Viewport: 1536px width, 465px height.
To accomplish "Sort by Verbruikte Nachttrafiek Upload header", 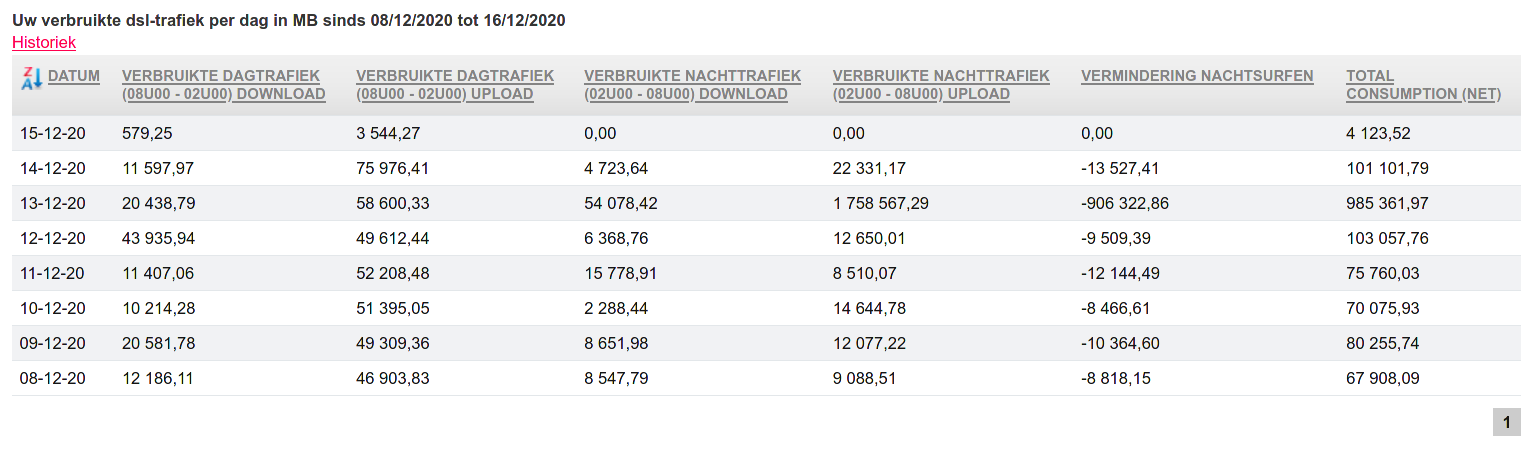I will click(x=940, y=85).
